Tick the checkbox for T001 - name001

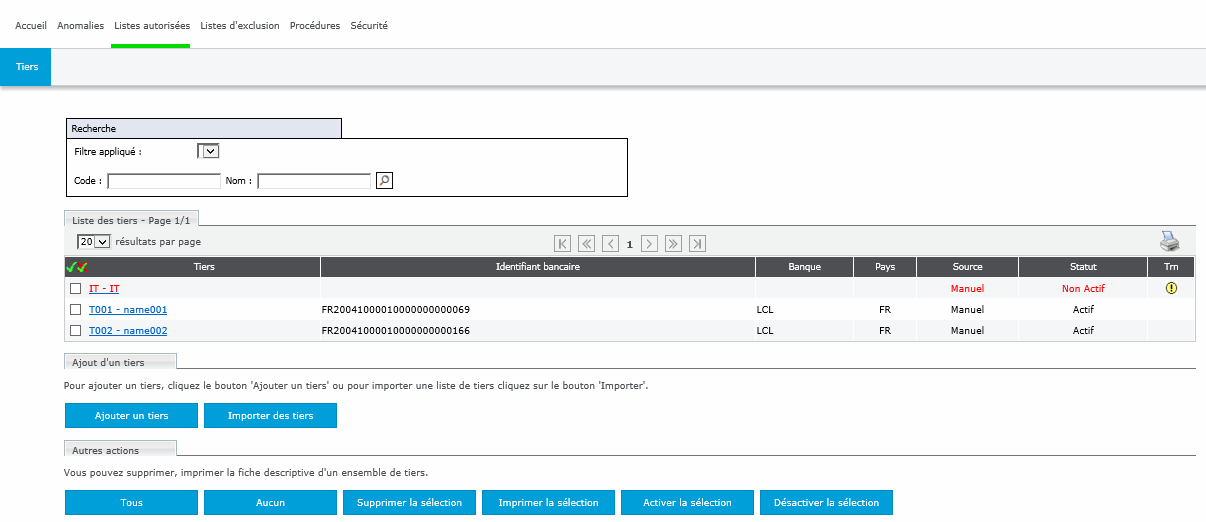click(x=75, y=310)
